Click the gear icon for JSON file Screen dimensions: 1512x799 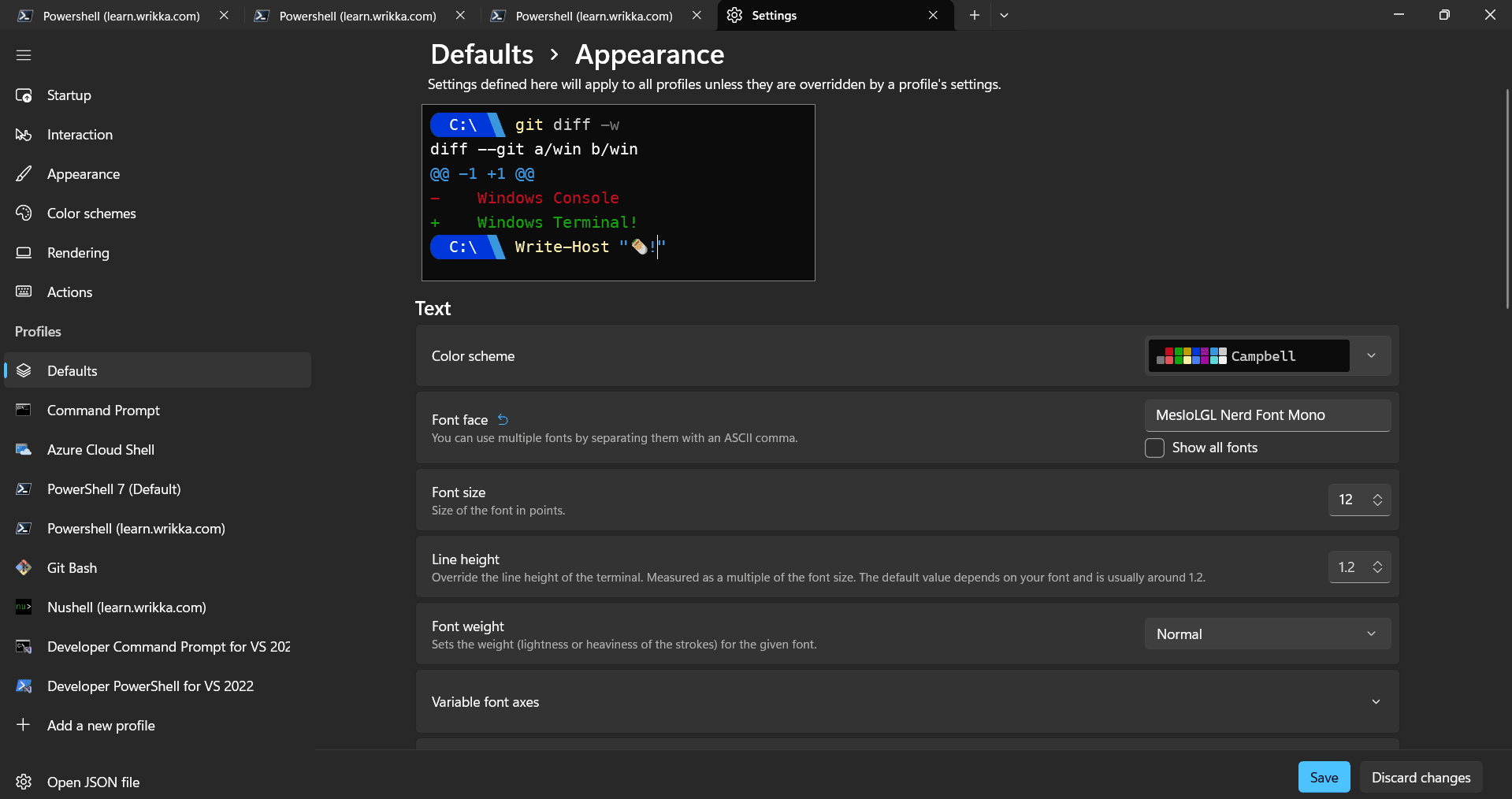point(24,782)
